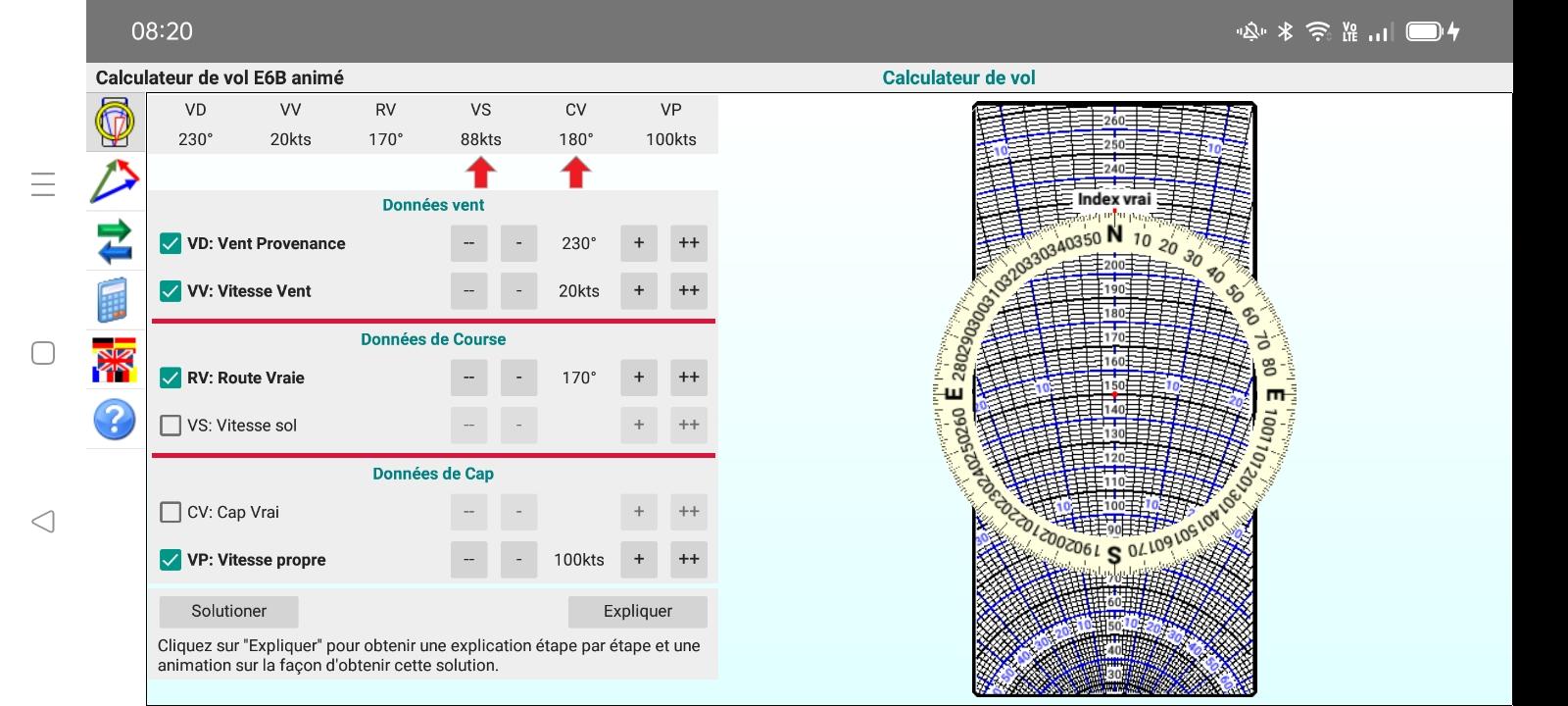Click the Index vrai label on the computer
This screenshot has height=706, width=1568.
coord(1114,199)
